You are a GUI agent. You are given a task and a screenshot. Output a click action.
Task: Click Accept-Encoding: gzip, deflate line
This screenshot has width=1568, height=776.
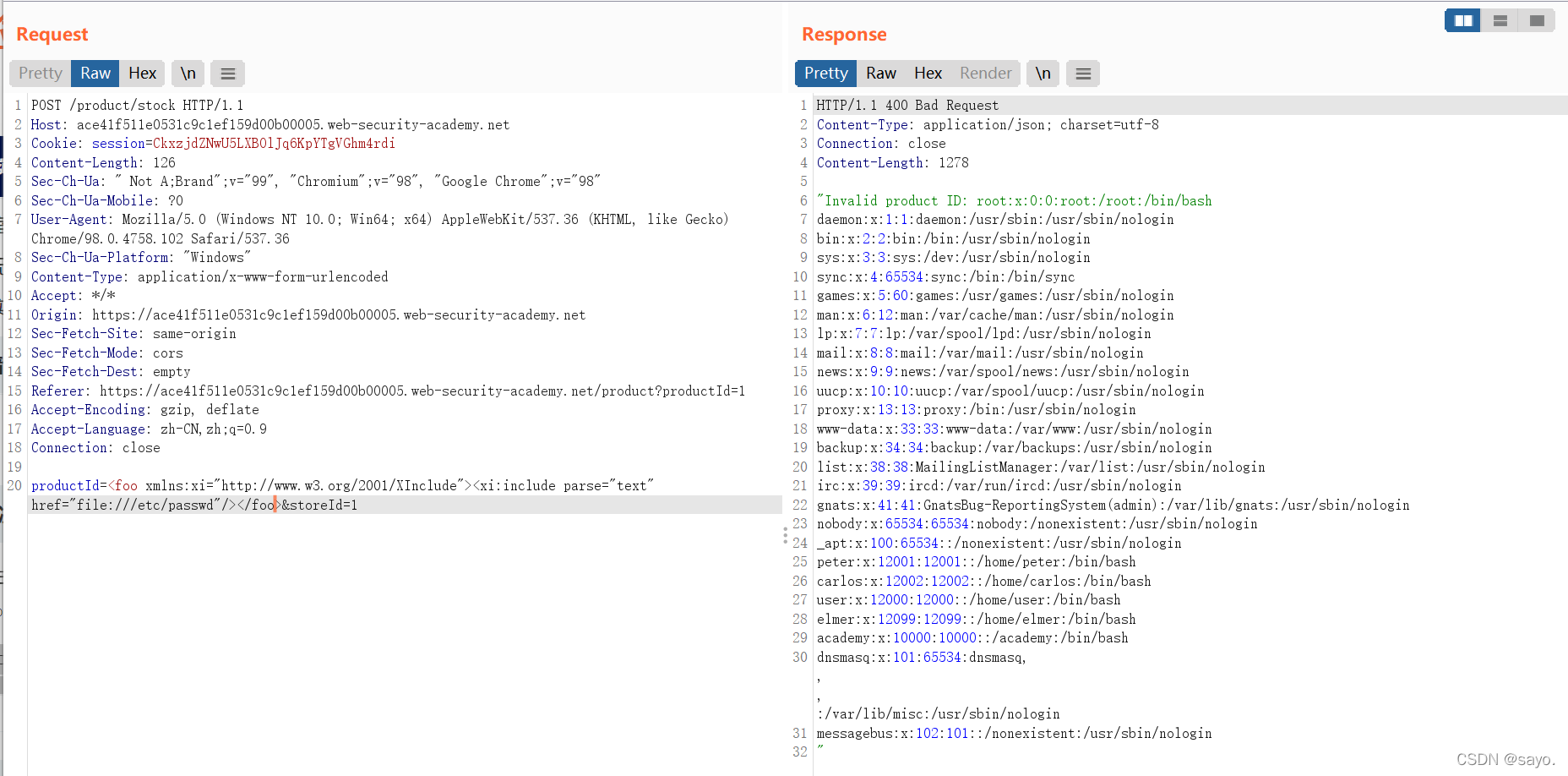coord(145,410)
